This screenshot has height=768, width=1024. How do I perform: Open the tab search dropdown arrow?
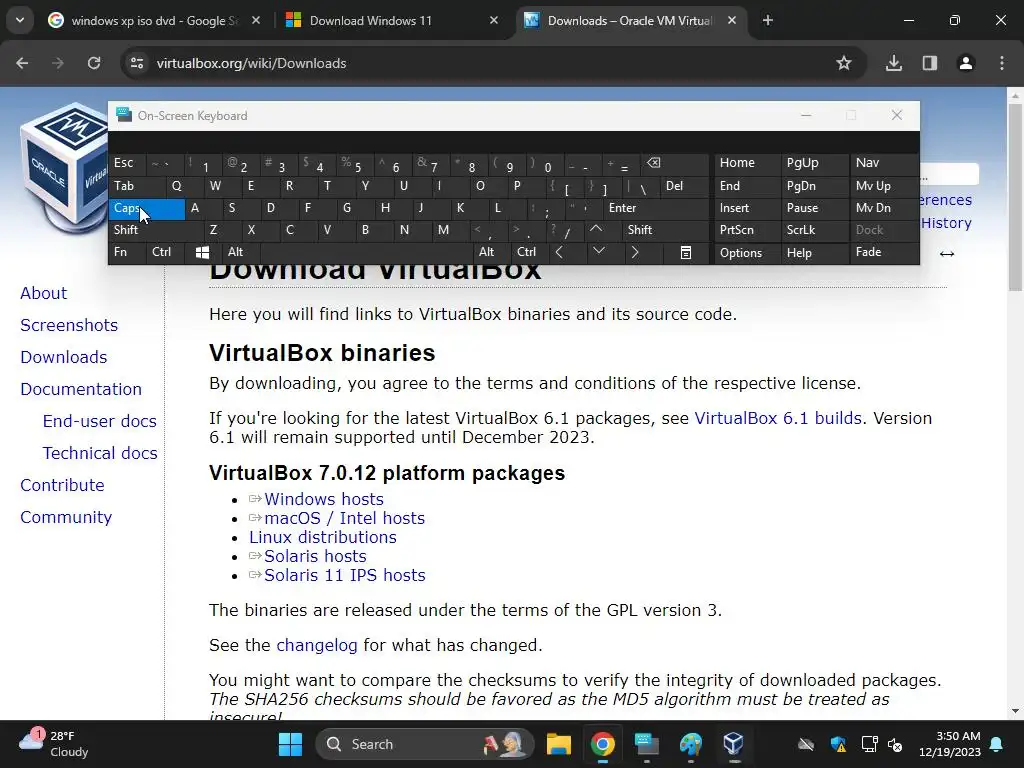point(20,20)
